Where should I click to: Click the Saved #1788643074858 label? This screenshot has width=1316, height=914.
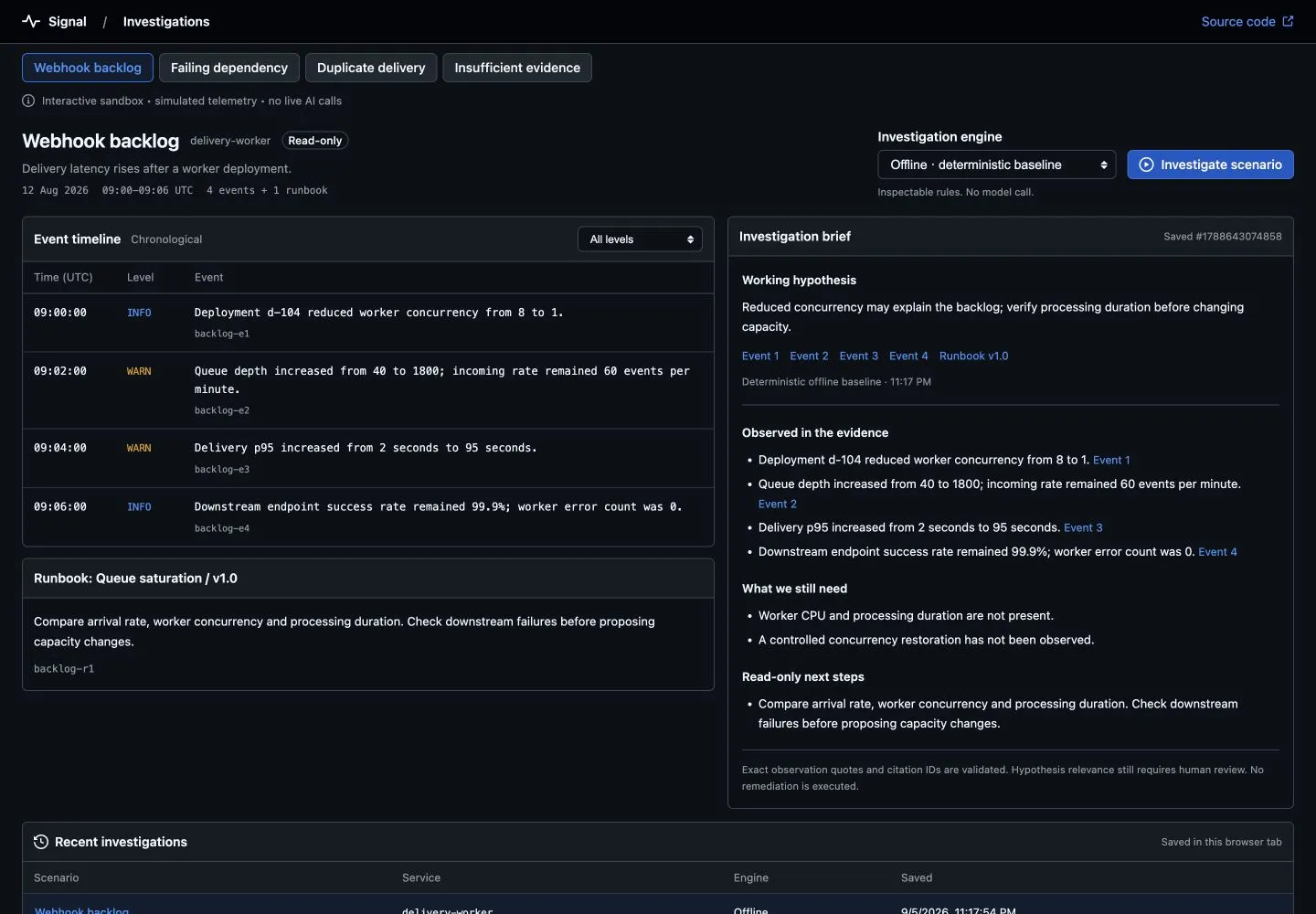1223,237
